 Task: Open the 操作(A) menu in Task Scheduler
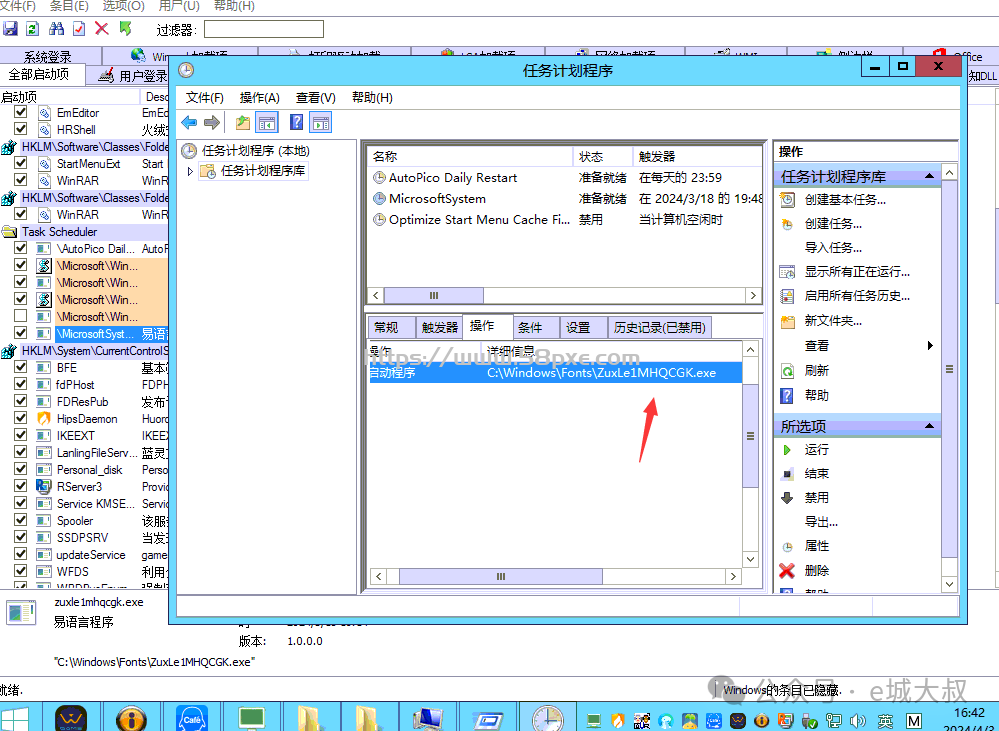(x=259, y=98)
